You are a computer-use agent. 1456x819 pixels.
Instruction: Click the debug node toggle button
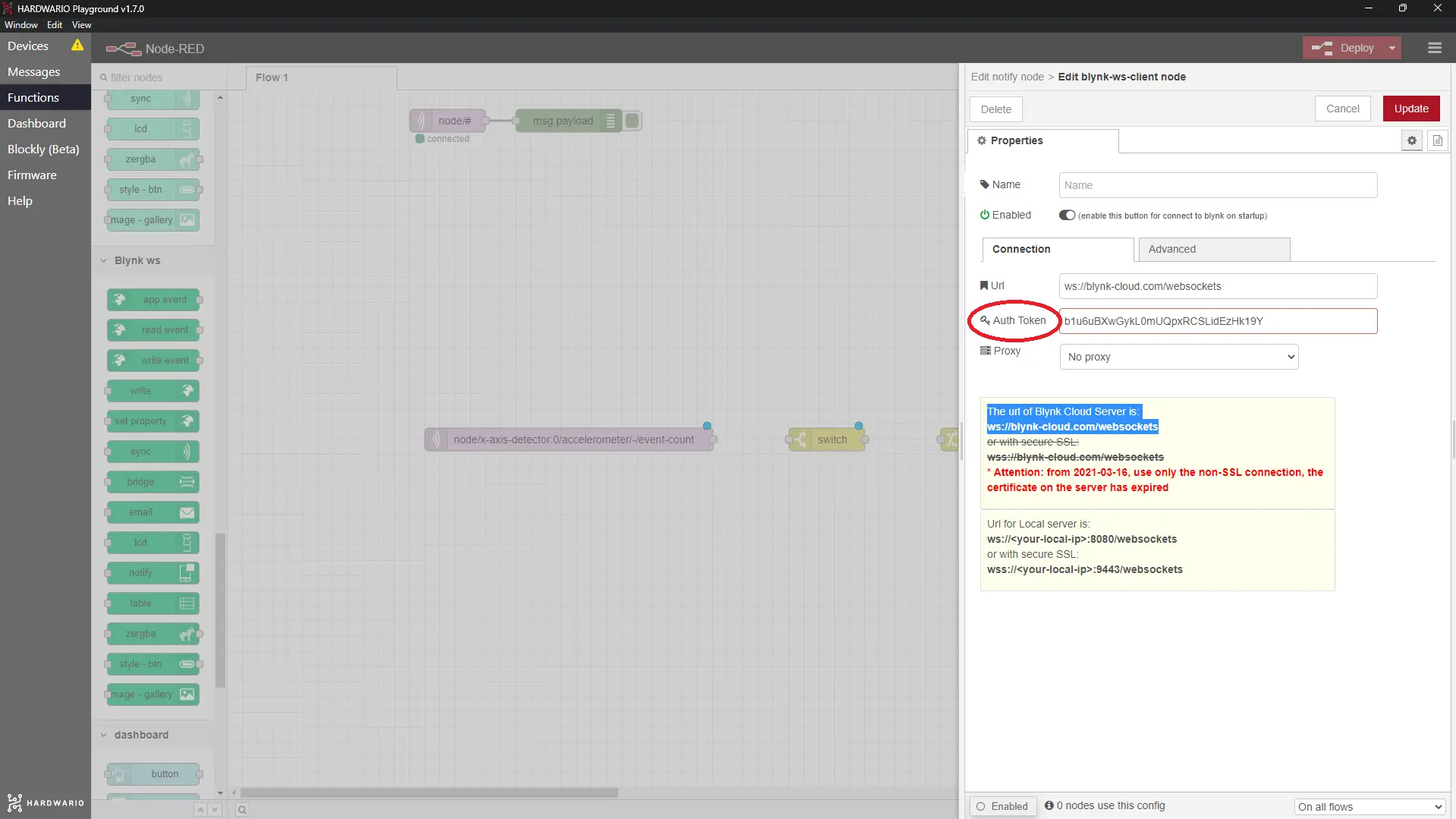(633, 121)
